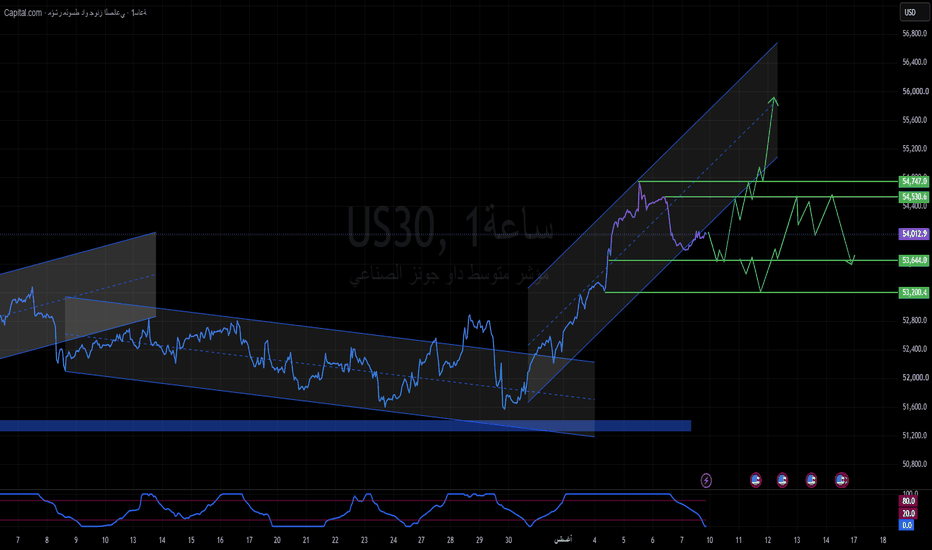Click the 56,000.0 price axis value
This screenshot has height=550, width=932.
915,92
